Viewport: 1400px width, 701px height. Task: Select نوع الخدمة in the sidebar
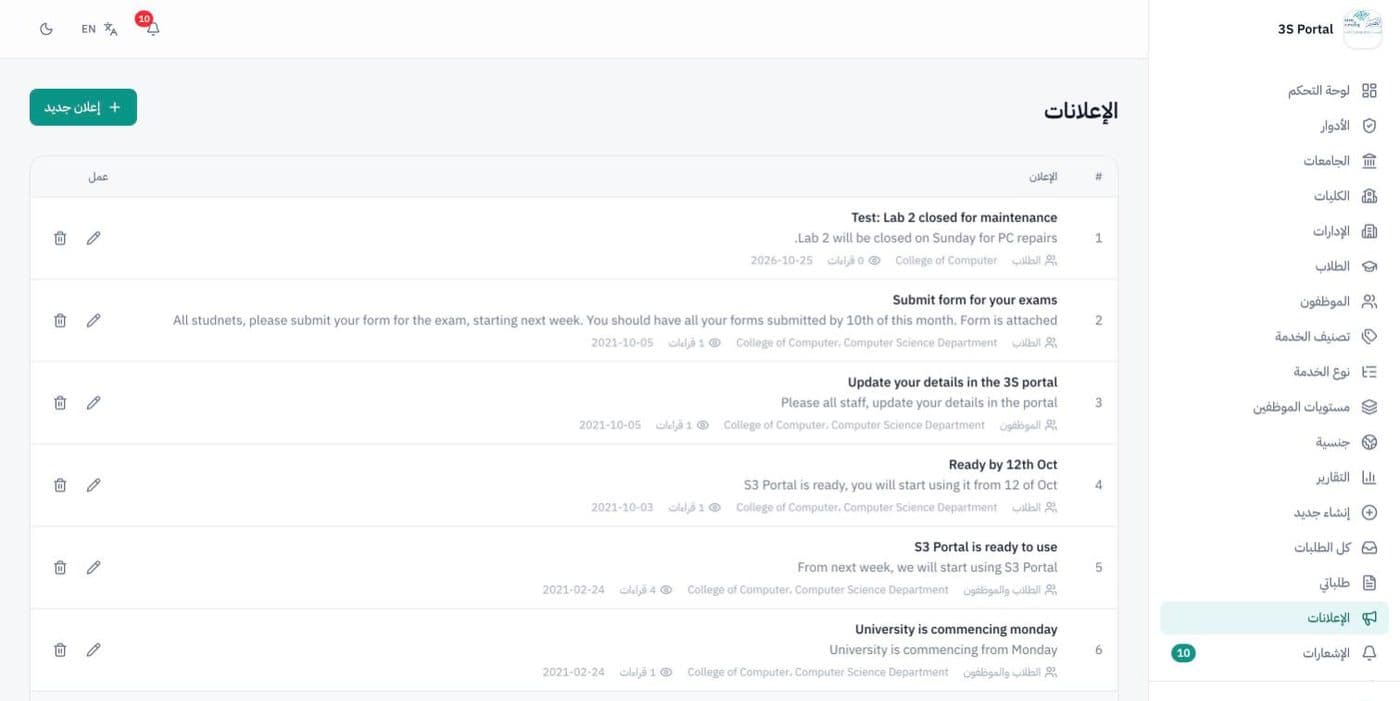[1274, 372]
